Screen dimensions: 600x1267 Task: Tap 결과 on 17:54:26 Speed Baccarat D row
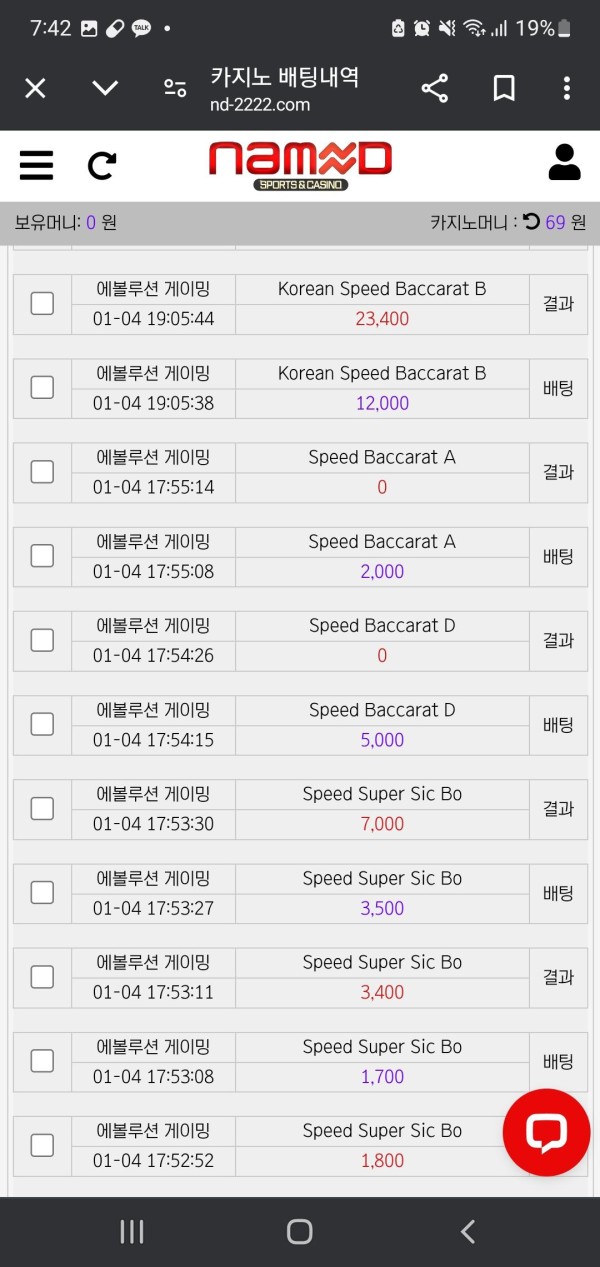pyautogui.click(x=558, y=640)
